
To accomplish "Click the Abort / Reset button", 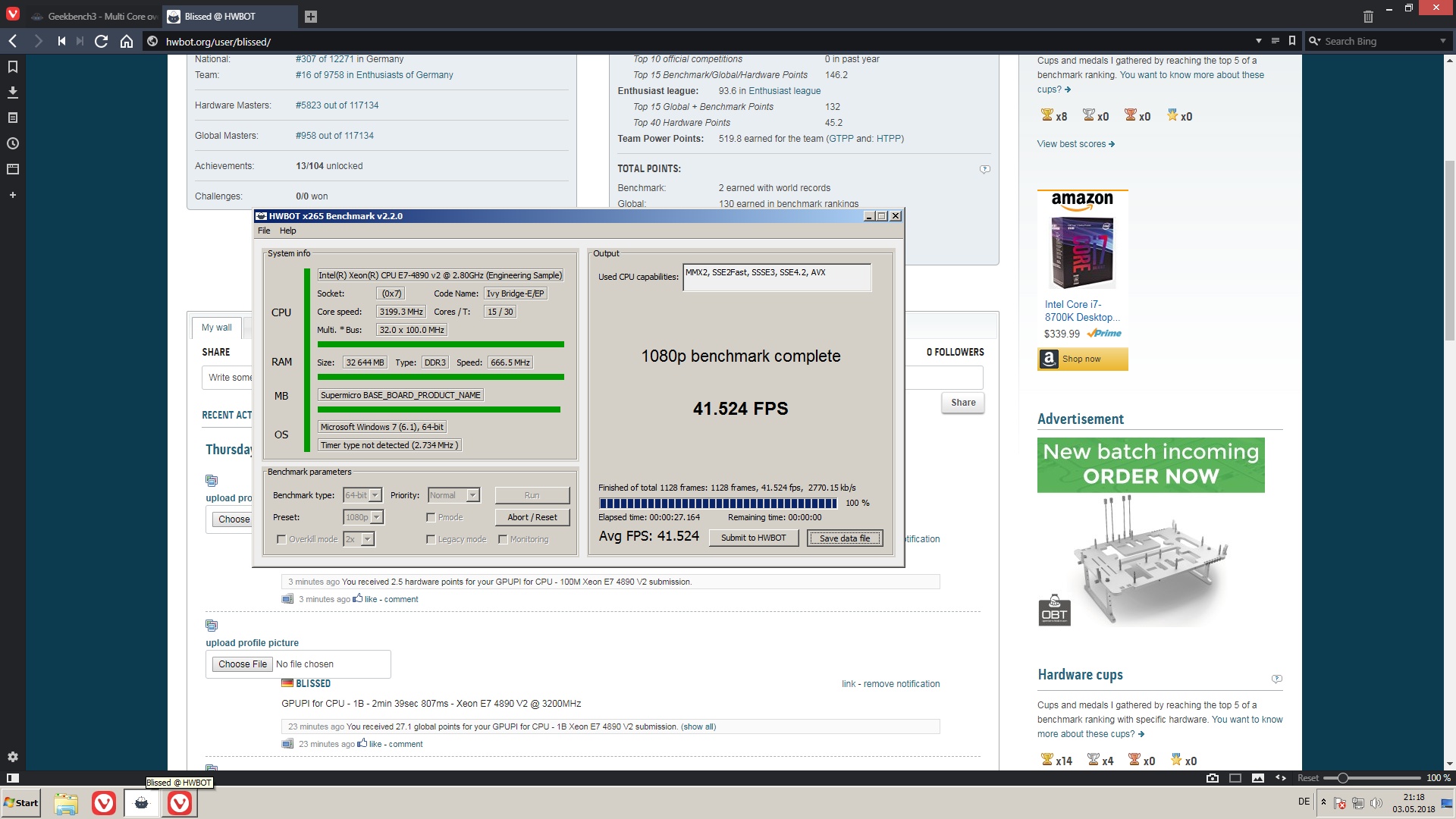I will [x=532, y=517].
